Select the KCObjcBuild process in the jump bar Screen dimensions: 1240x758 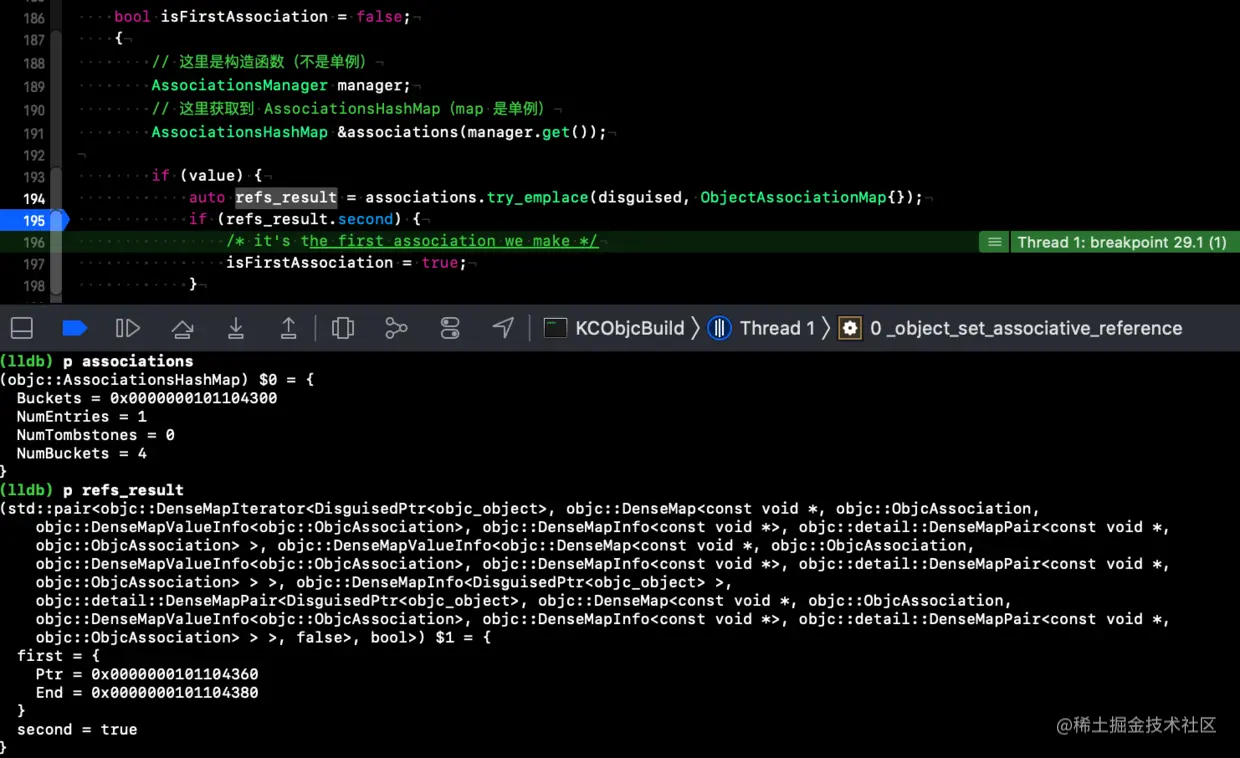point(629,328)
